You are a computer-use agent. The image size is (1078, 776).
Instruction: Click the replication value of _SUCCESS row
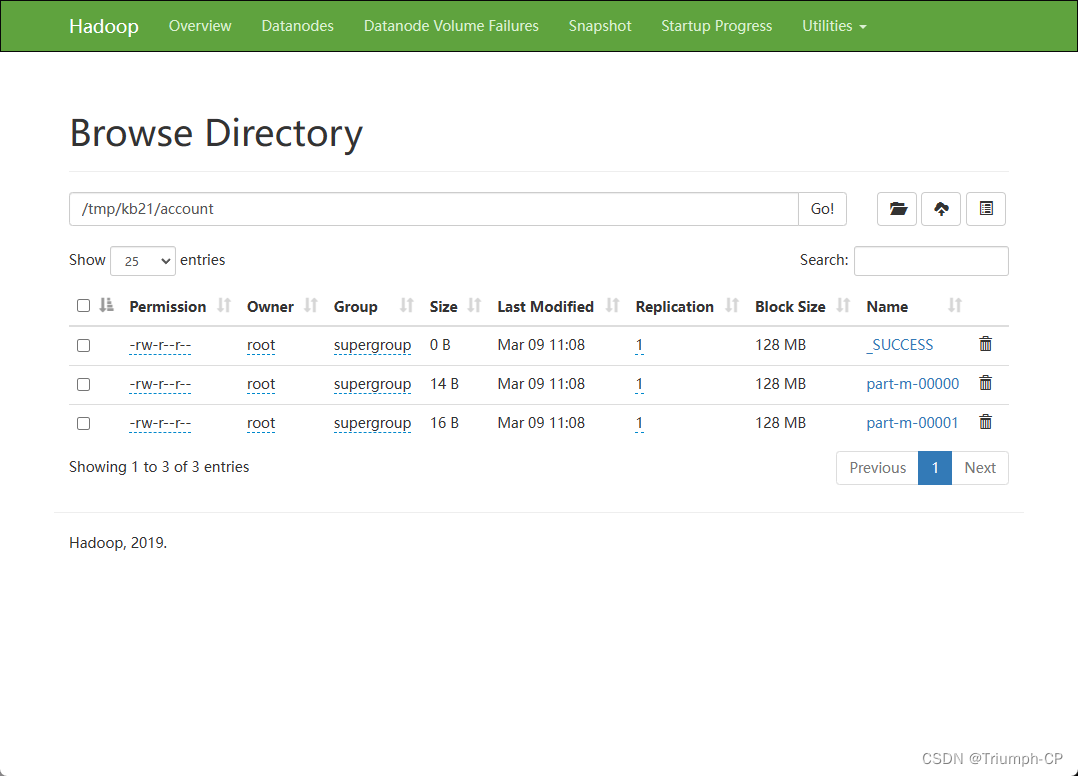point(639,345)
